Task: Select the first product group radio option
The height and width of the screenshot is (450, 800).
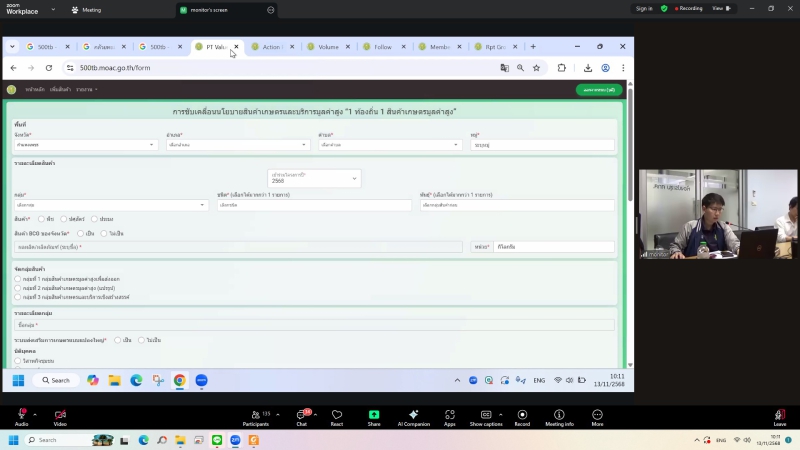Action: pyautogui.click(x=18, y=279)
